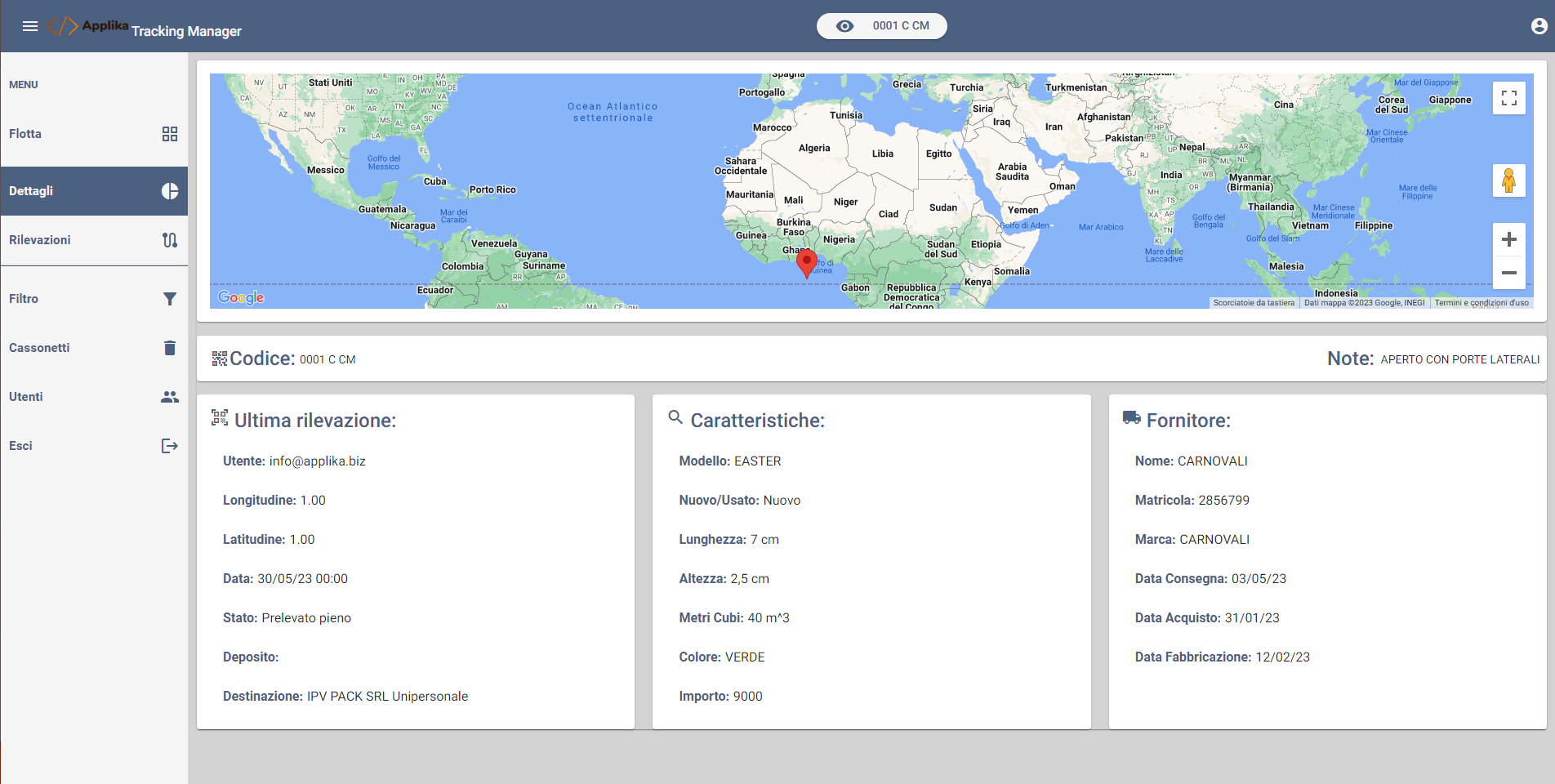Click the red location marker on map
This screenshot has width=1555, height=784.
click(x=807, y=263)
